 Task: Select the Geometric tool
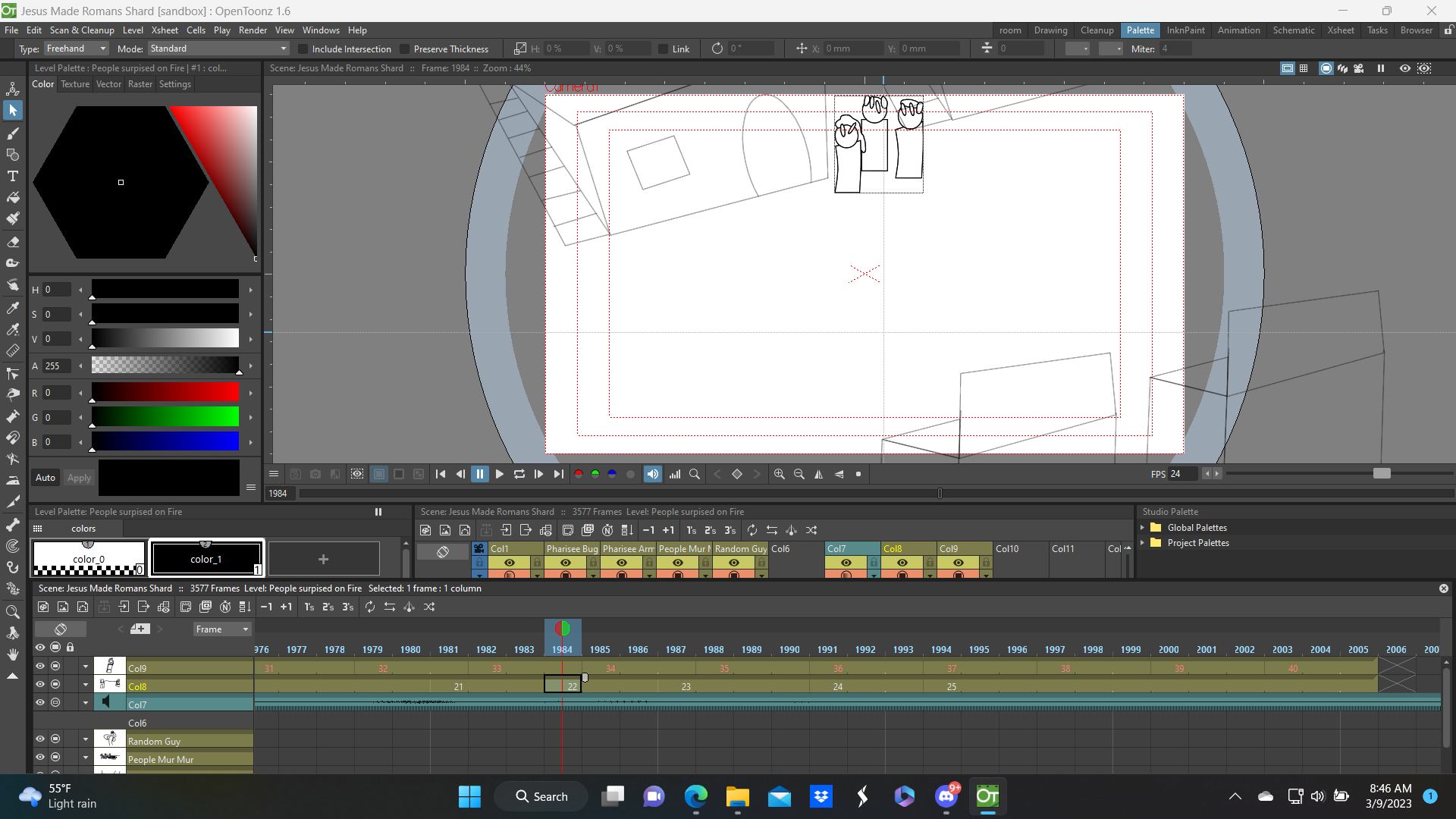point(13,155)
